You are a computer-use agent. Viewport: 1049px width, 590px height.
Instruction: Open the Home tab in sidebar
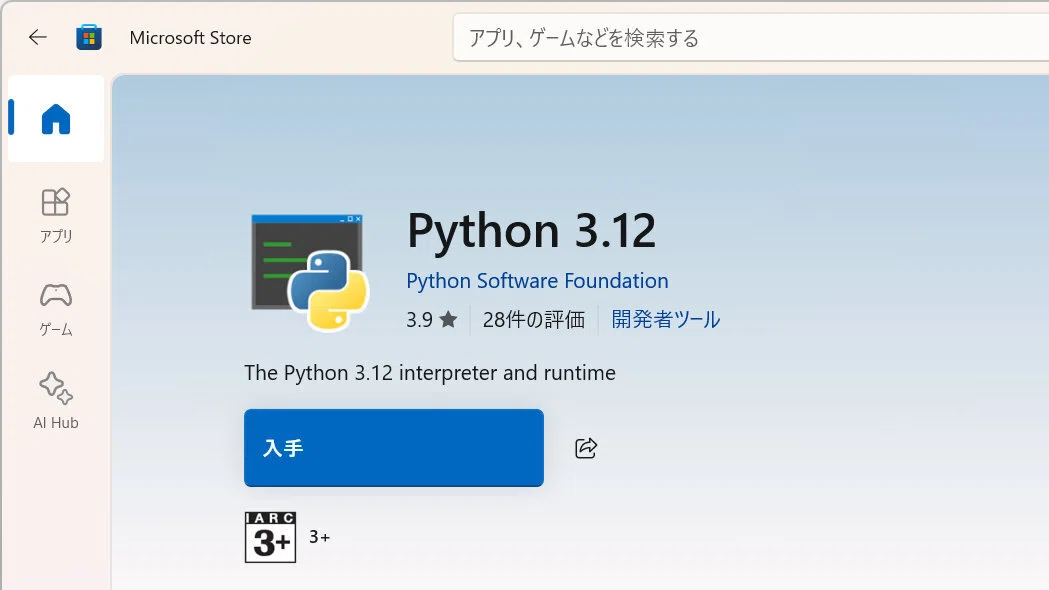56,118
